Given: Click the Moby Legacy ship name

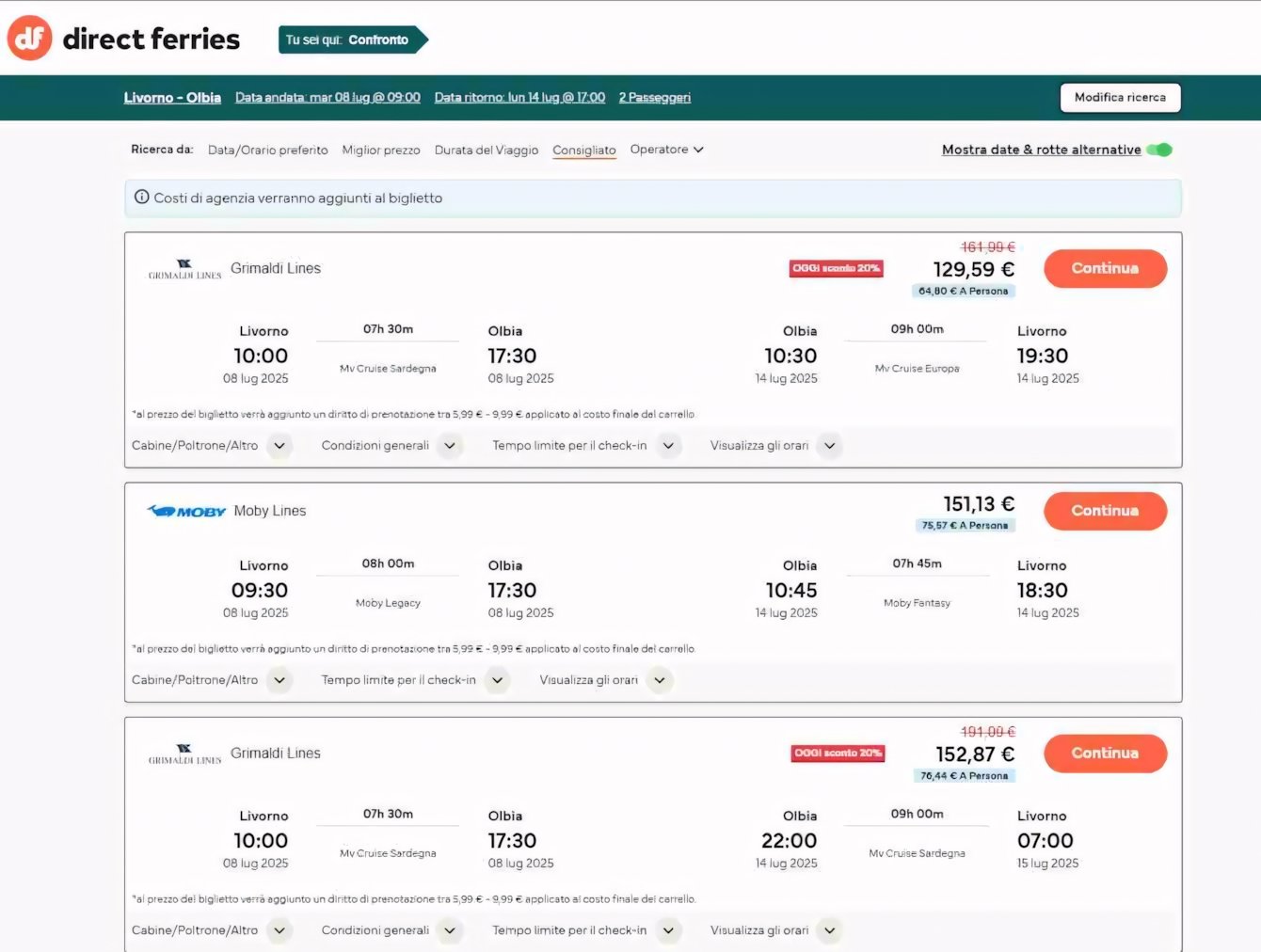Looking at the screenshot, I should 388,603.
